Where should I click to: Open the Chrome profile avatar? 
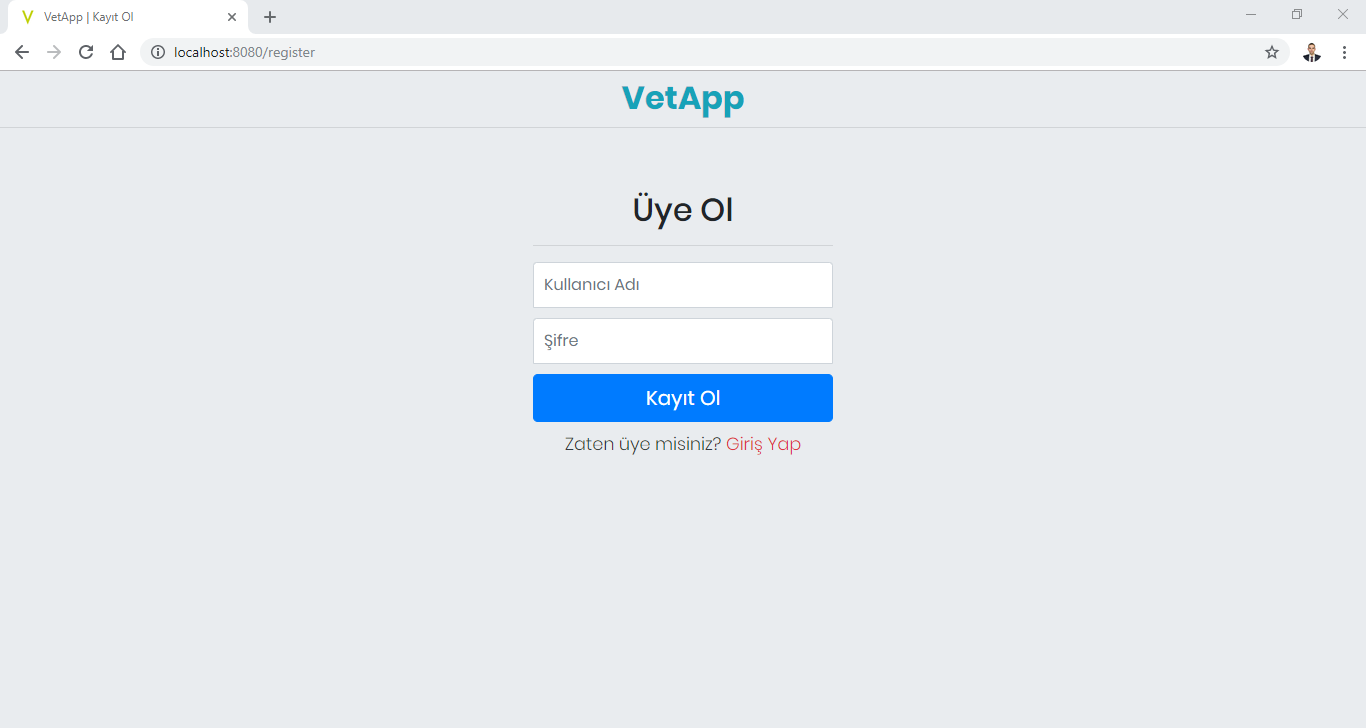pyautogui.click(x=1312, y=52)
